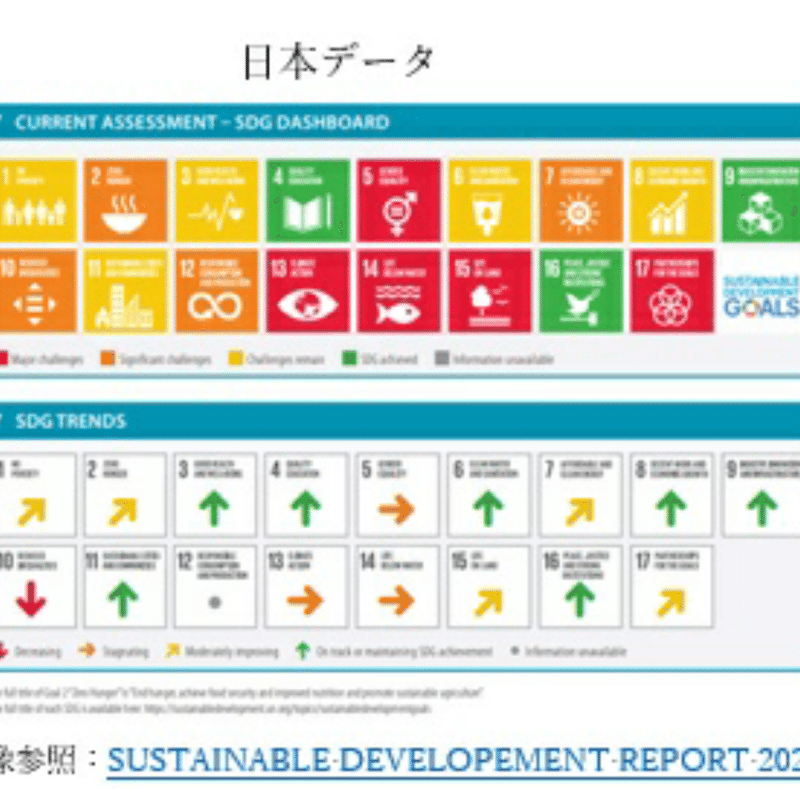The height and width of the screenshot is (800, 800).
Task: Select the Current Assessment SDG Dashboard header
Action: tap(200, 123)
